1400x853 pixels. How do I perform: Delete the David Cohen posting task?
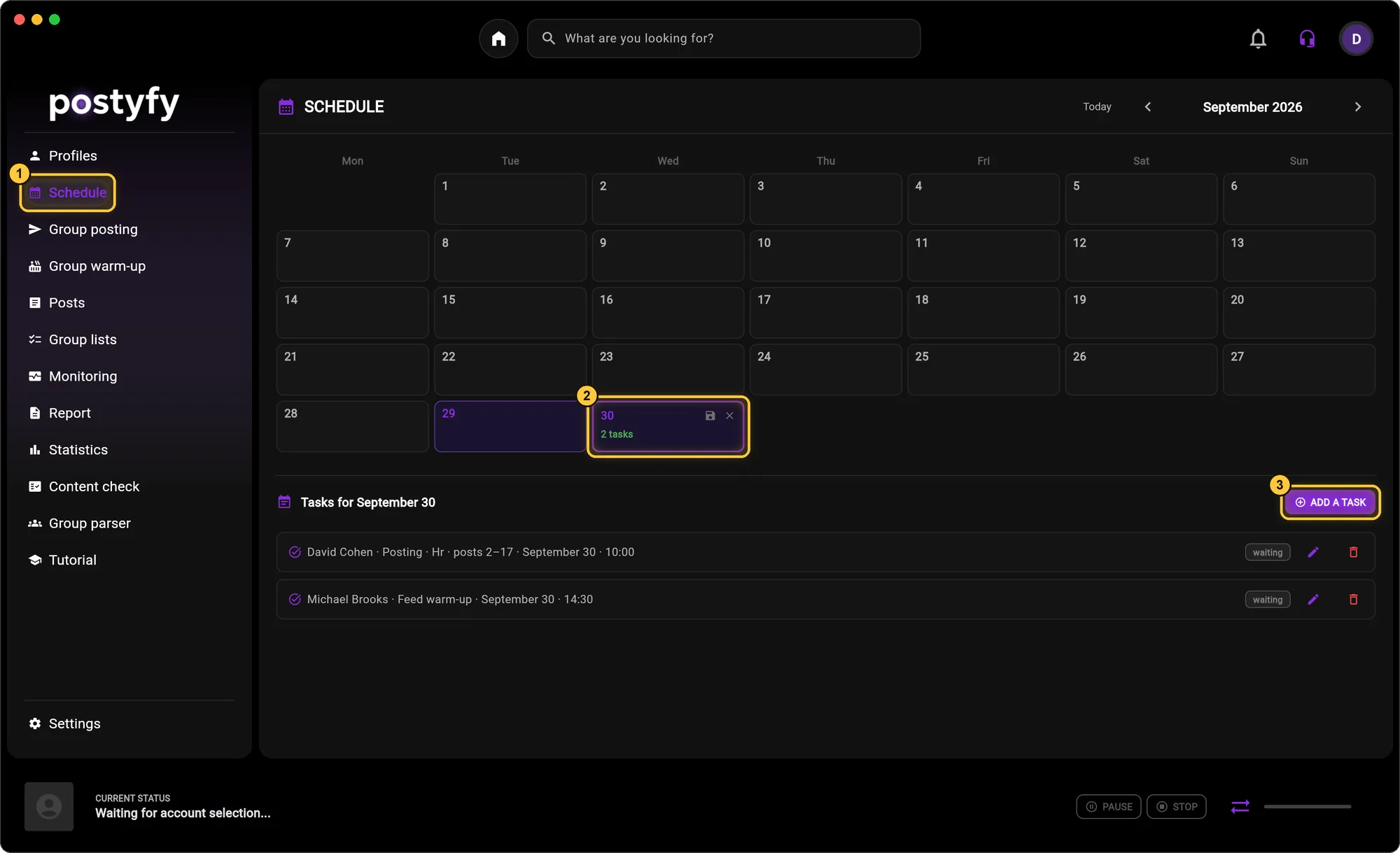[1353, 552]
